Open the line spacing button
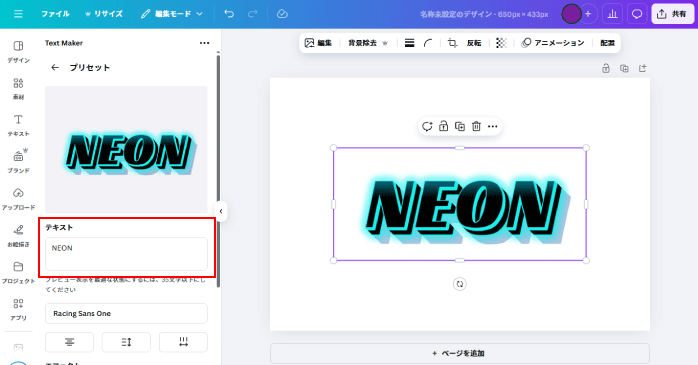Viewport: 698px width, 365px height. (x=126, y=342)
